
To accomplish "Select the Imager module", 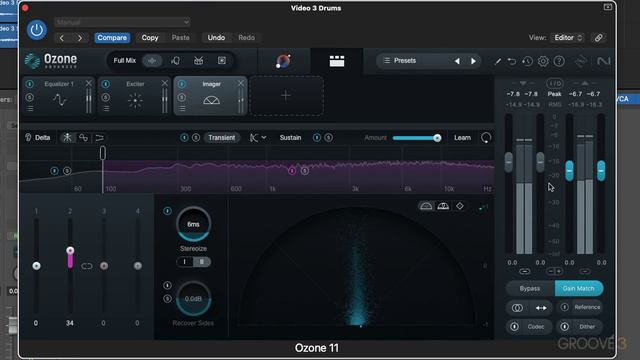I will [x=211, y=96].
